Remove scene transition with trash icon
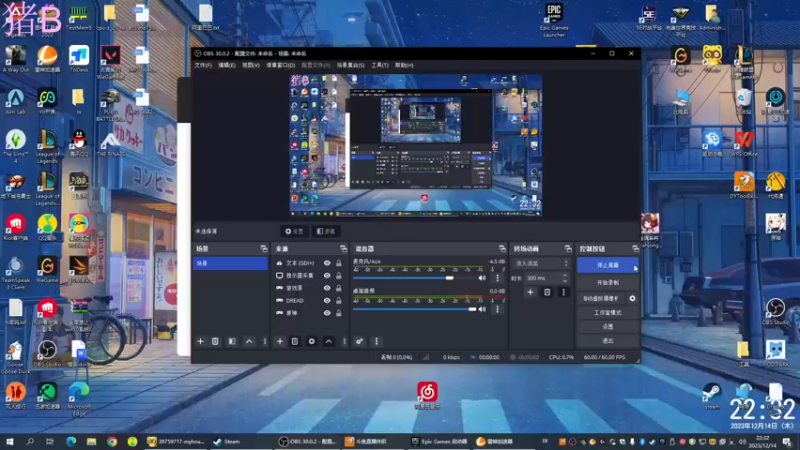Viewport: 800px width, 450px height. (x=547, y=292)
